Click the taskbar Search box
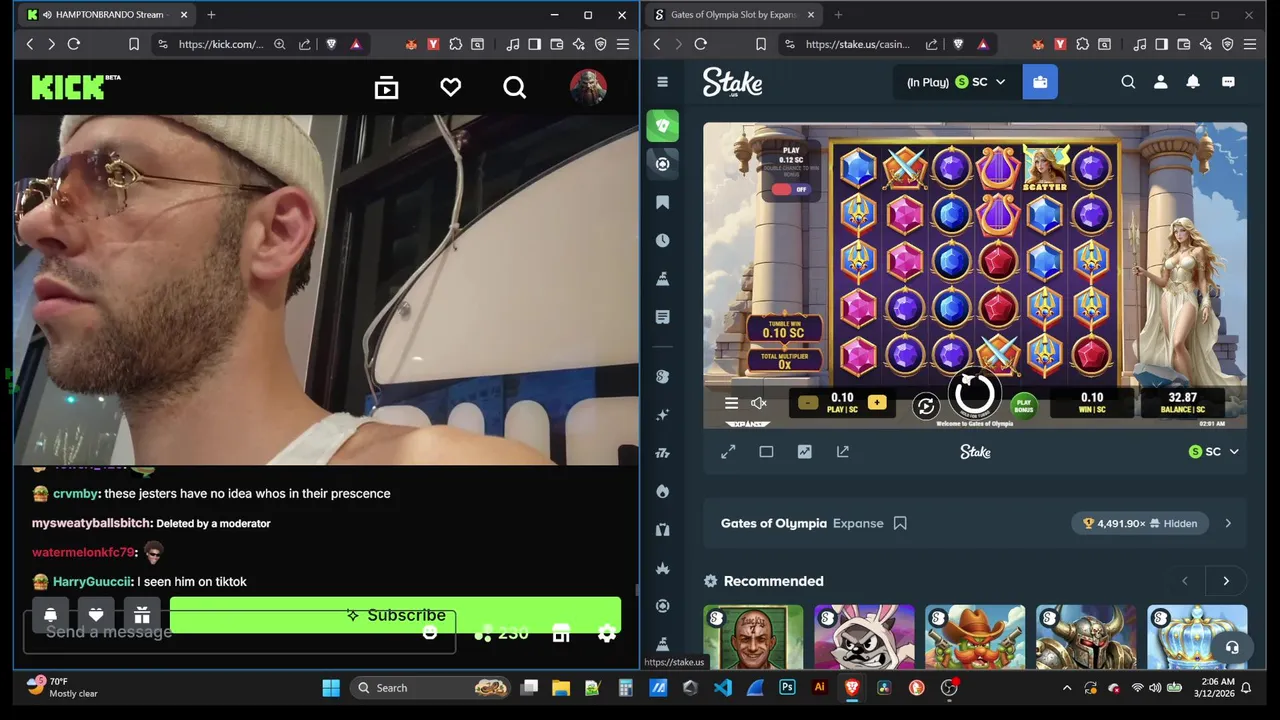The height and width of the screenshot is (720, 1280). tap(432, 688)
